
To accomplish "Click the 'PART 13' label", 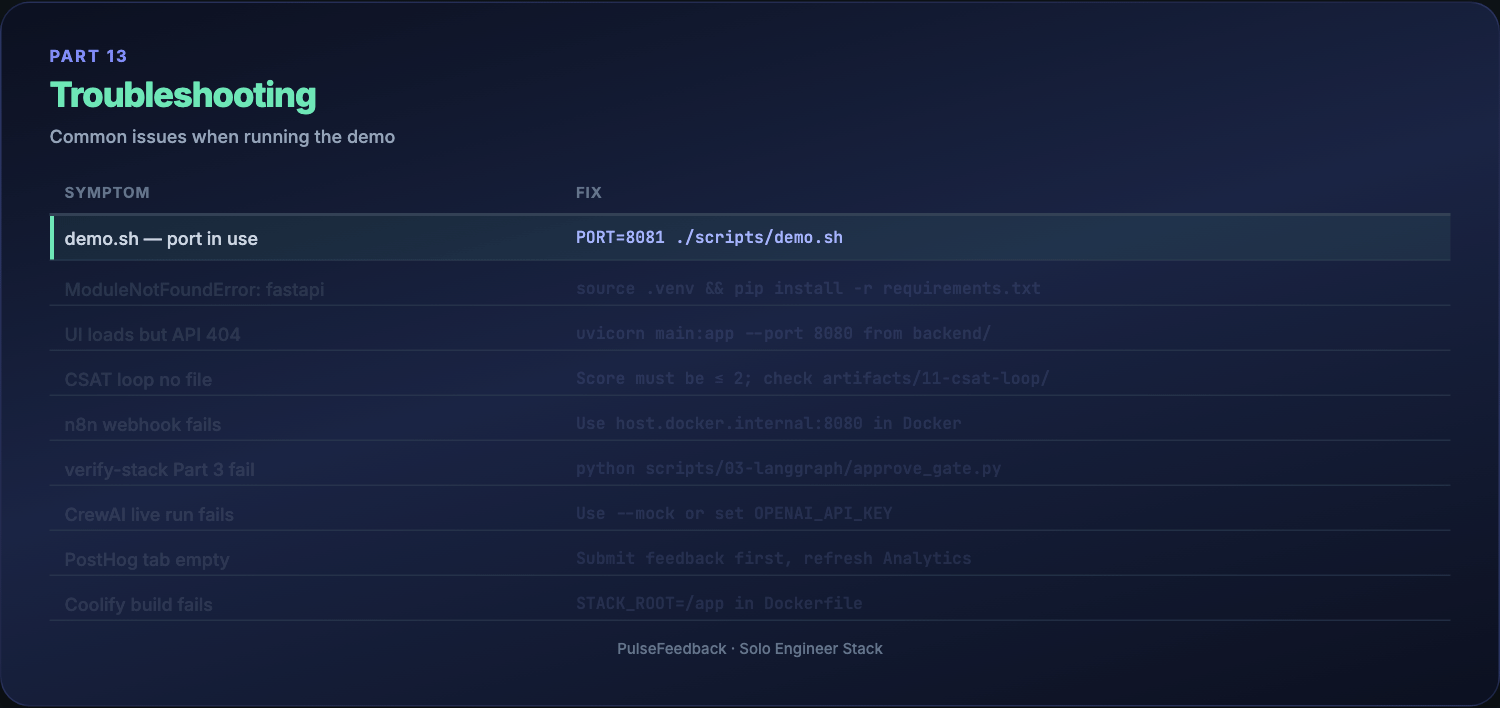I will [89, 56].
